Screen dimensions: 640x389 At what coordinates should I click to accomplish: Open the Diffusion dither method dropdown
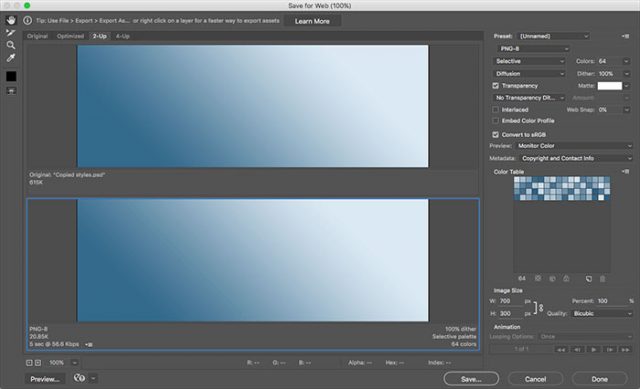coord(529,74)
